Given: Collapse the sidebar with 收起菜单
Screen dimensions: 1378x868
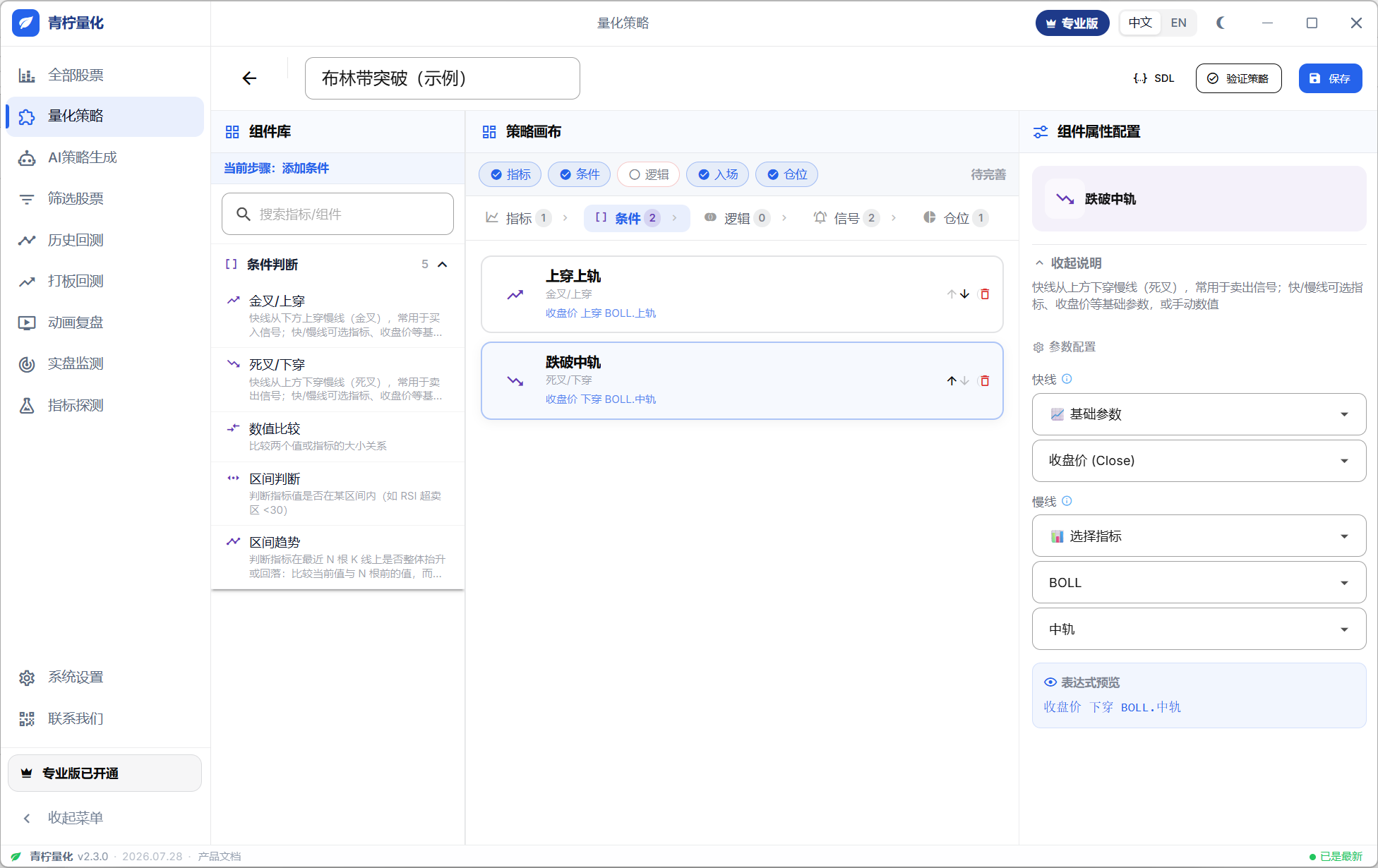Looking at the screenshot, I should coord(104,818).
